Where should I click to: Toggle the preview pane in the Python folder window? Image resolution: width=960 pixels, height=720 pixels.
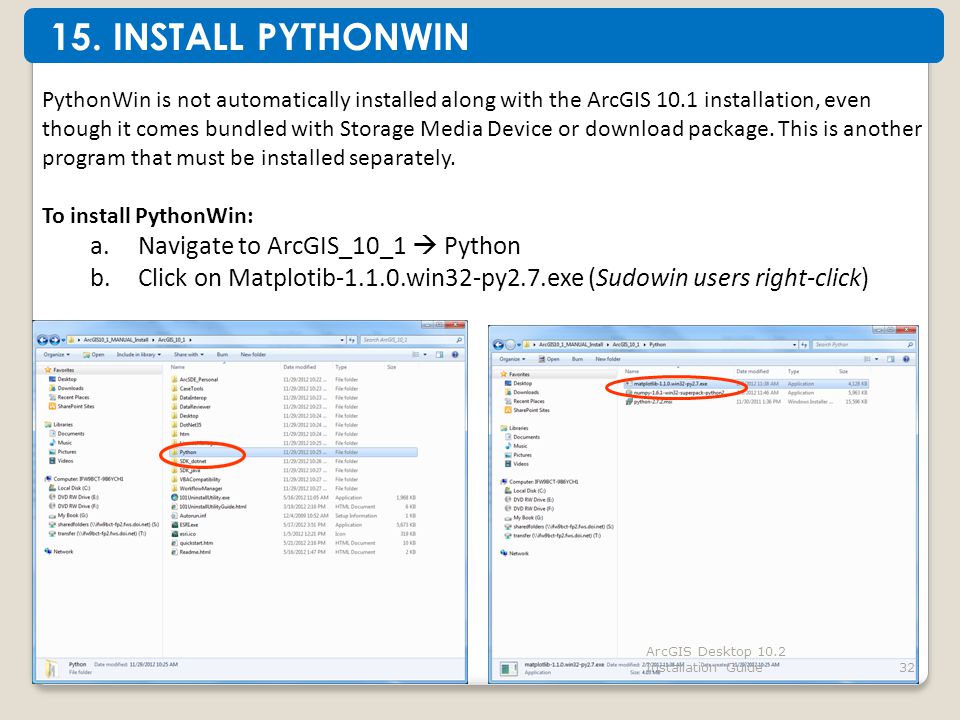(890, 359)
